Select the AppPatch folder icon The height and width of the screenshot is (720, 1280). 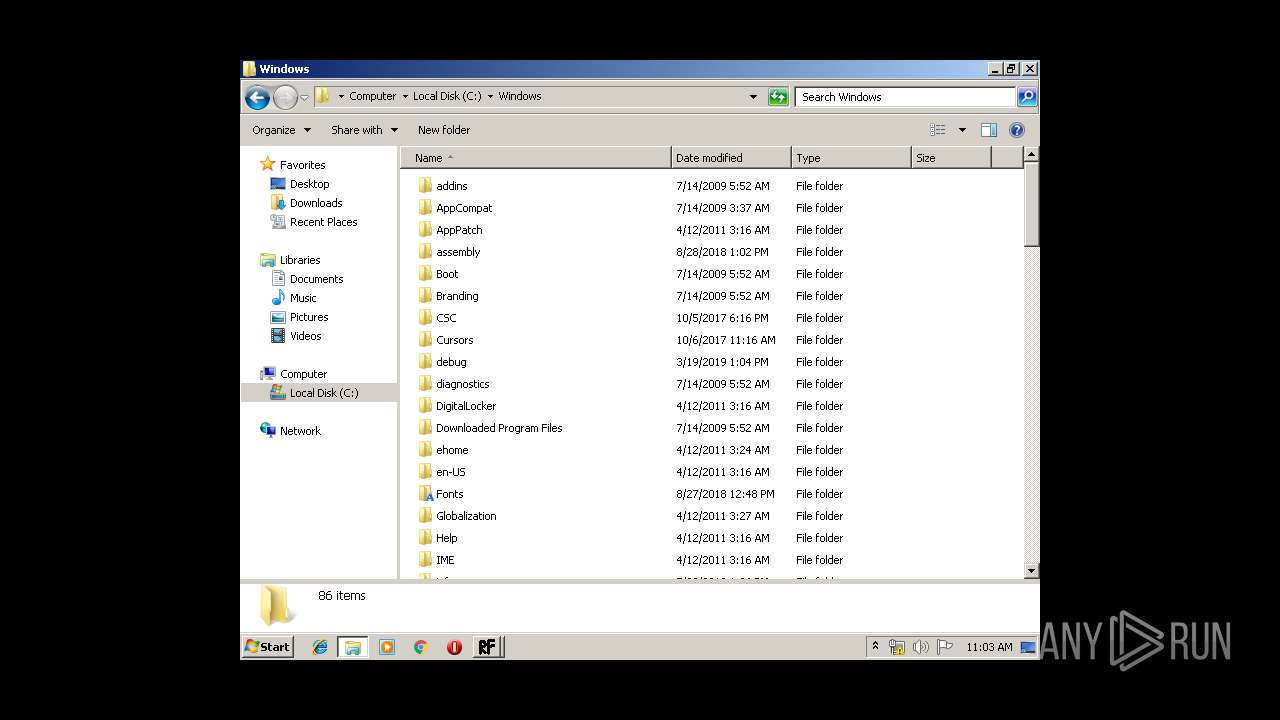coord(425,230)
